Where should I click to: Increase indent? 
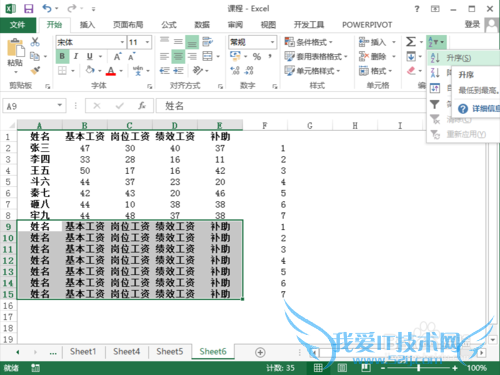(178, 71)
